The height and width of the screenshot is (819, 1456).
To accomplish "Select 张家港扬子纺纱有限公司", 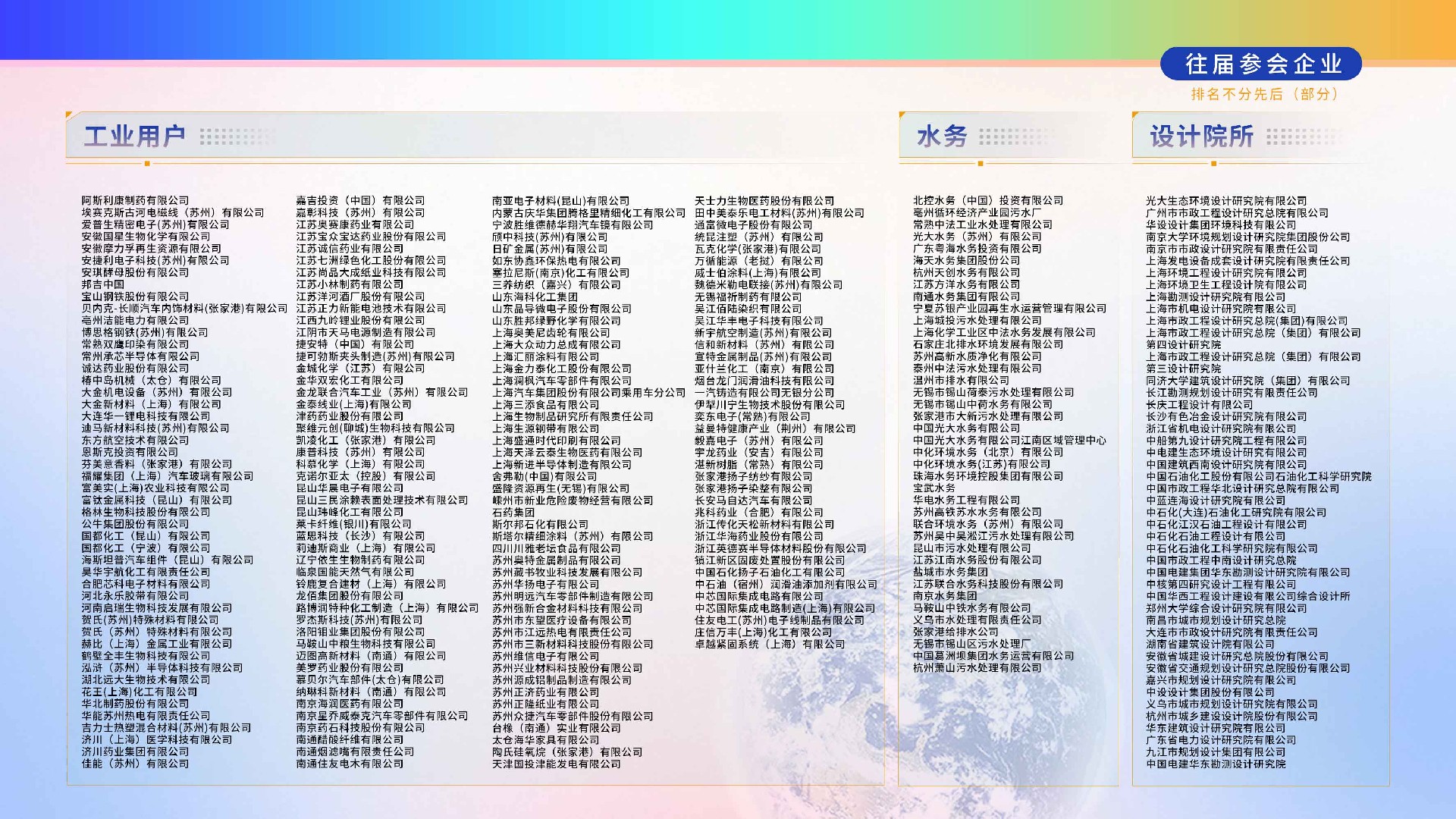I will point(755,476).
